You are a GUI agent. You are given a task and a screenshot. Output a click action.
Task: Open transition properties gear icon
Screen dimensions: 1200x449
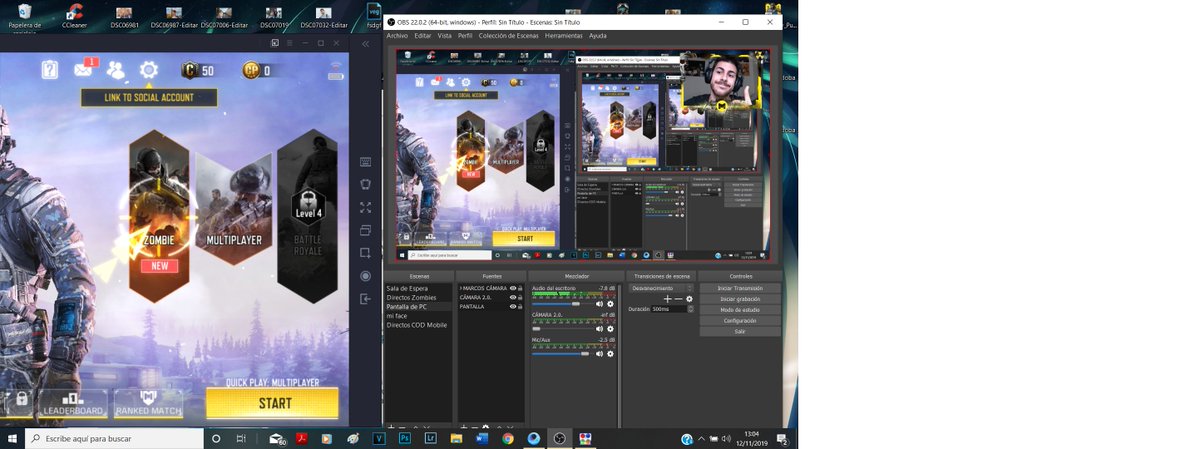pos(689,299)
